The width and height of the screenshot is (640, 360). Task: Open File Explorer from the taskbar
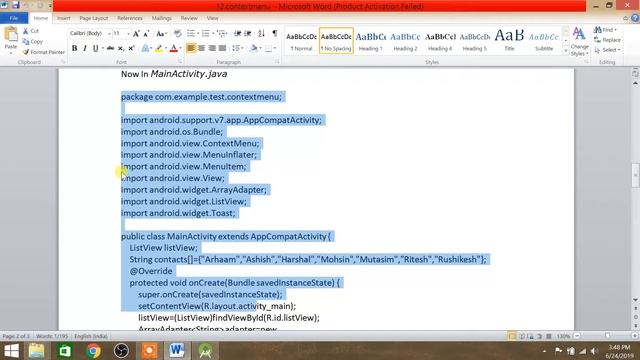pos(37,351)
